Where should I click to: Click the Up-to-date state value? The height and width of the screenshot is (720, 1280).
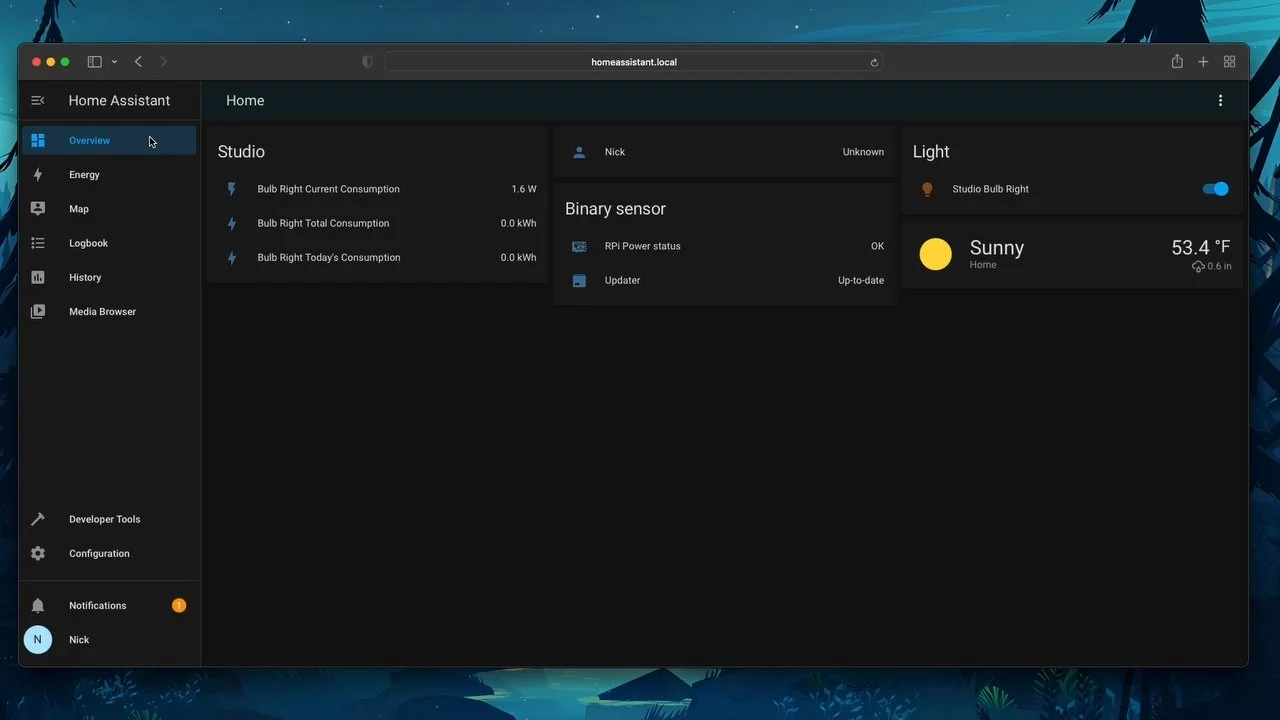pyautogui.click(x=861, y=281)
